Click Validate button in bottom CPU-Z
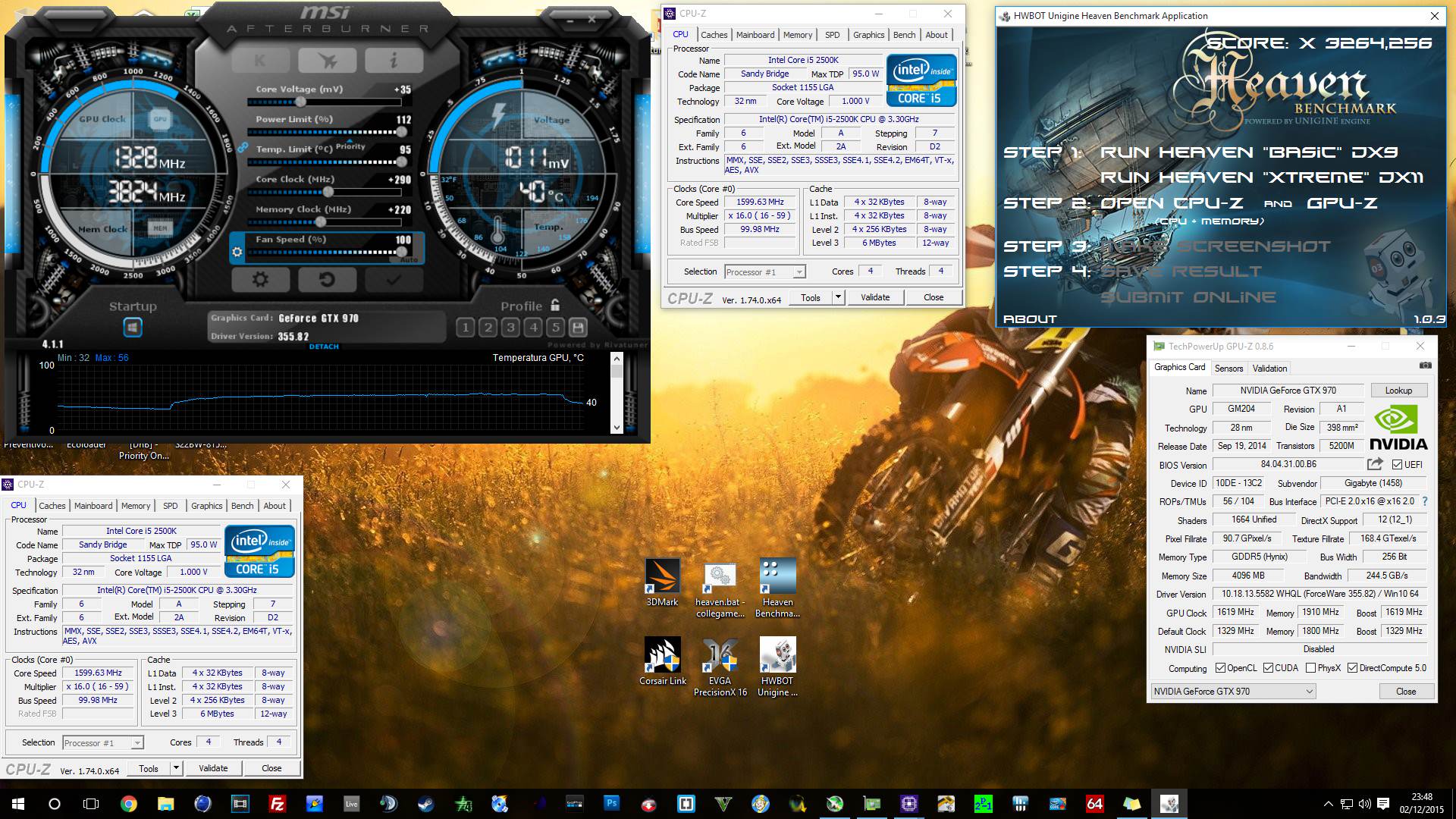This screenshot has width=1456, height=819. [213, 768]
